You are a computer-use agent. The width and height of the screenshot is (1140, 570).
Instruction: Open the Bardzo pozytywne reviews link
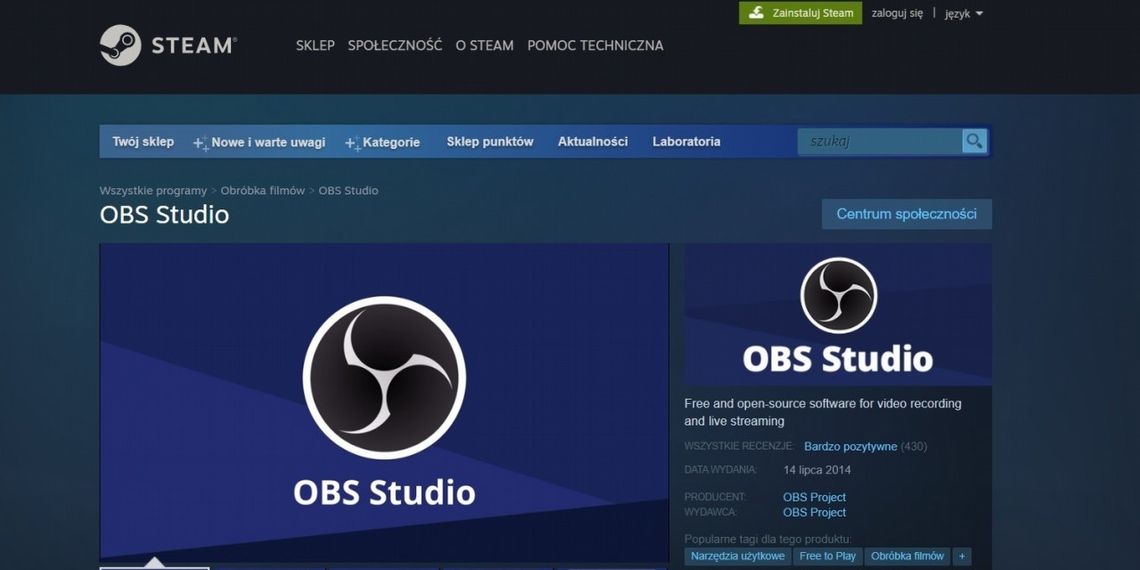[851, 446]
